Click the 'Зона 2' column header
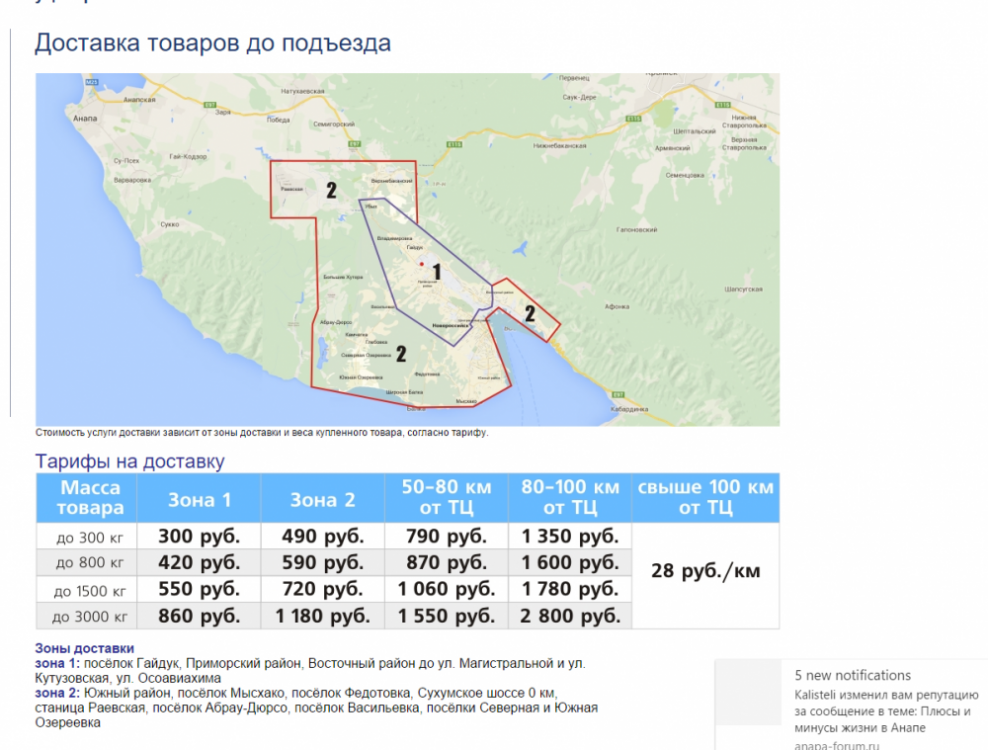Viewport: 988px width, 750px height. click(x=323, y=500)
